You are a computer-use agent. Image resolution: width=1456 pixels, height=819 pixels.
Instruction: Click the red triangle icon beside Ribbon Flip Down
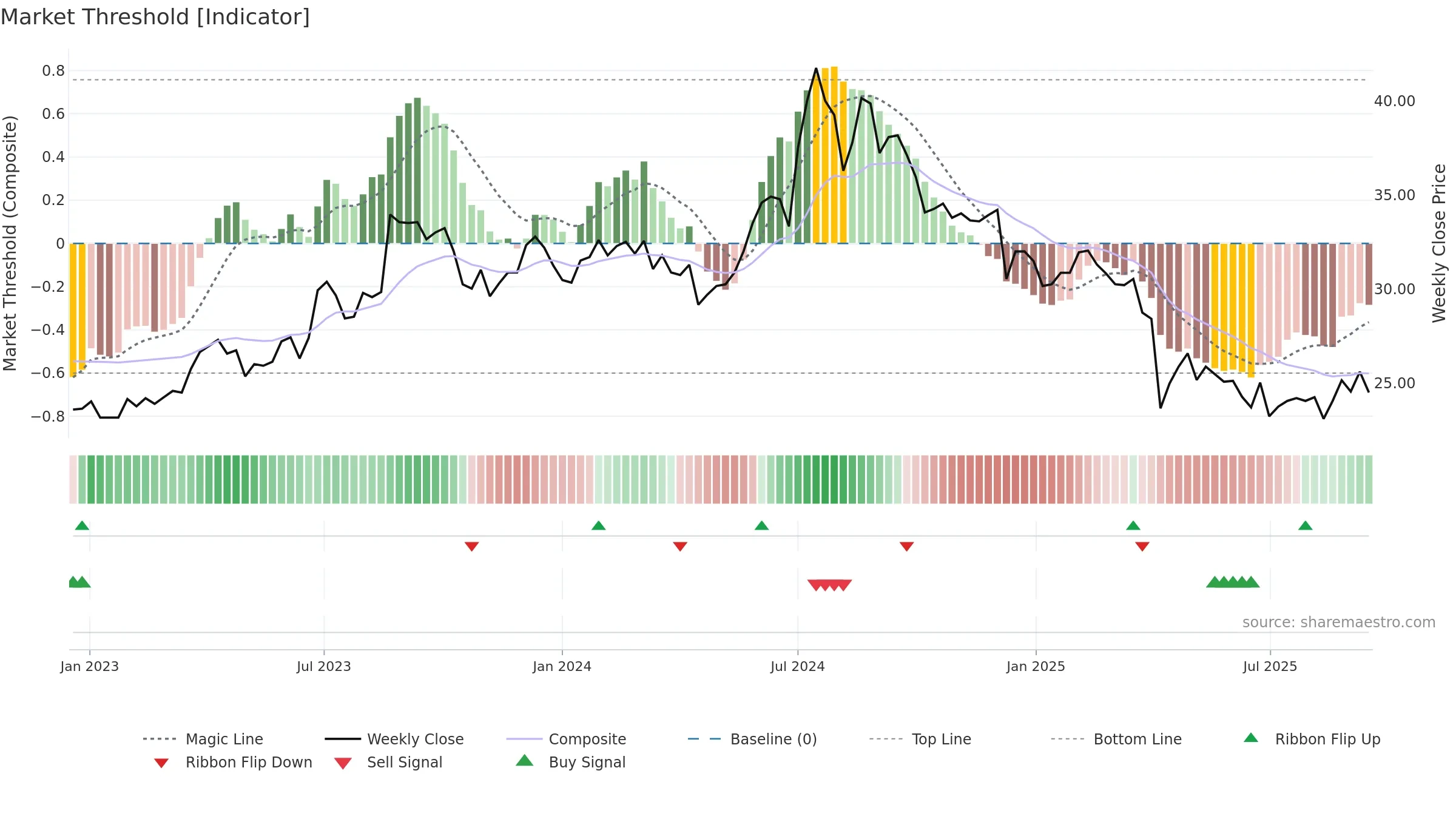point(161,763)
